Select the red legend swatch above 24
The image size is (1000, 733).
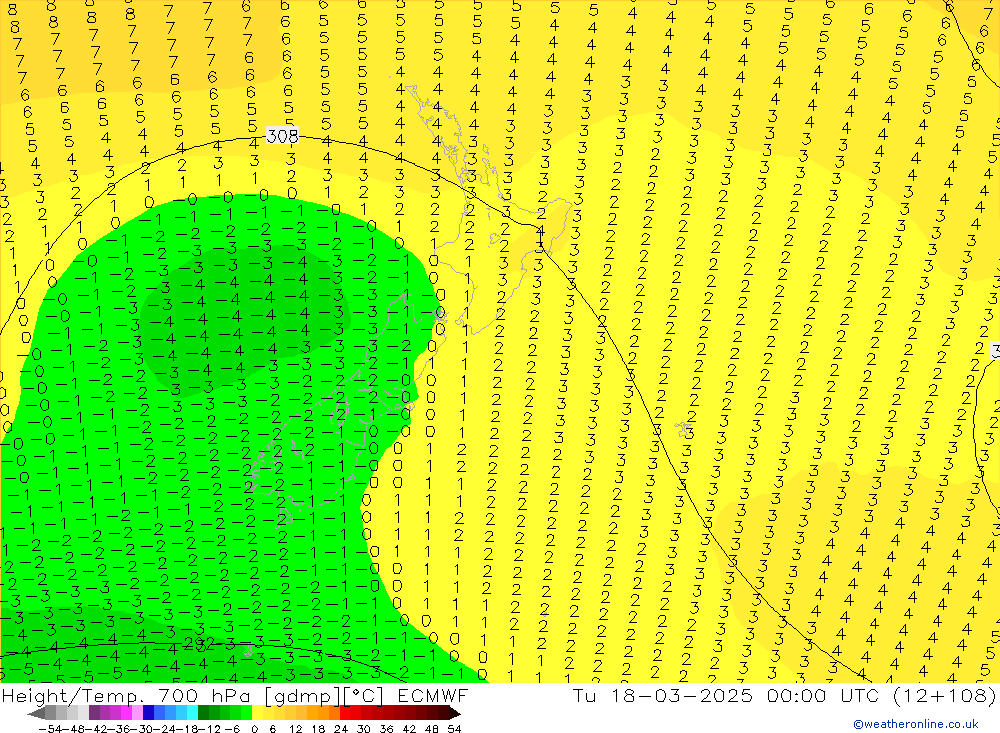345,713
